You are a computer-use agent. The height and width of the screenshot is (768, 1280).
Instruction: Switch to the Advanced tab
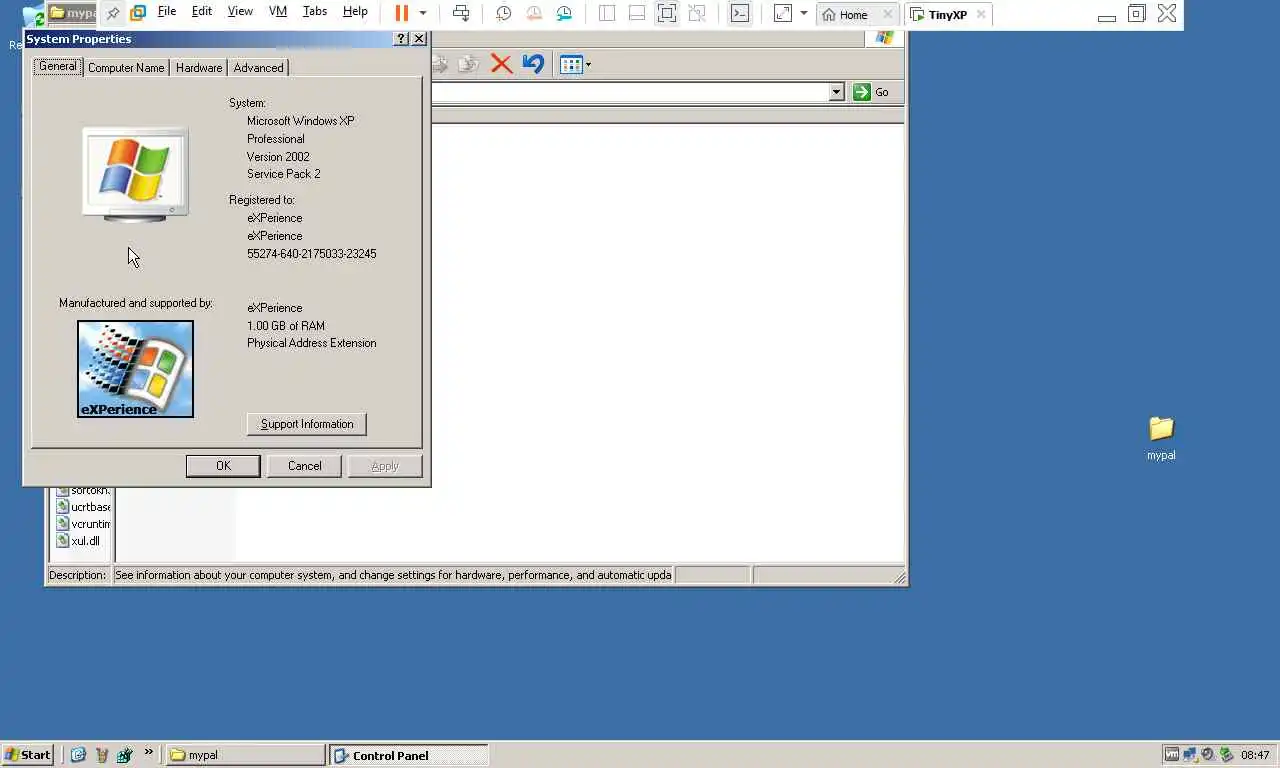click(258, 68)
